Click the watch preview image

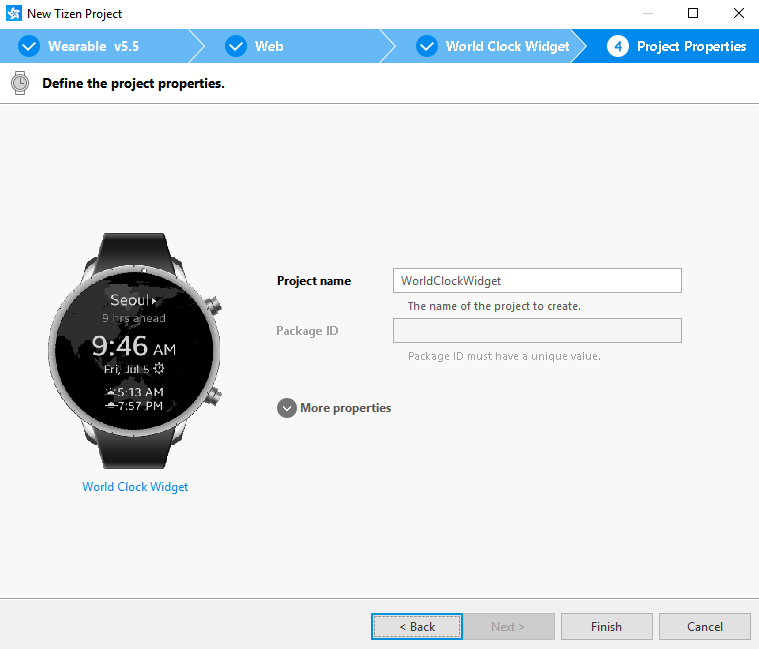(135, 350)
